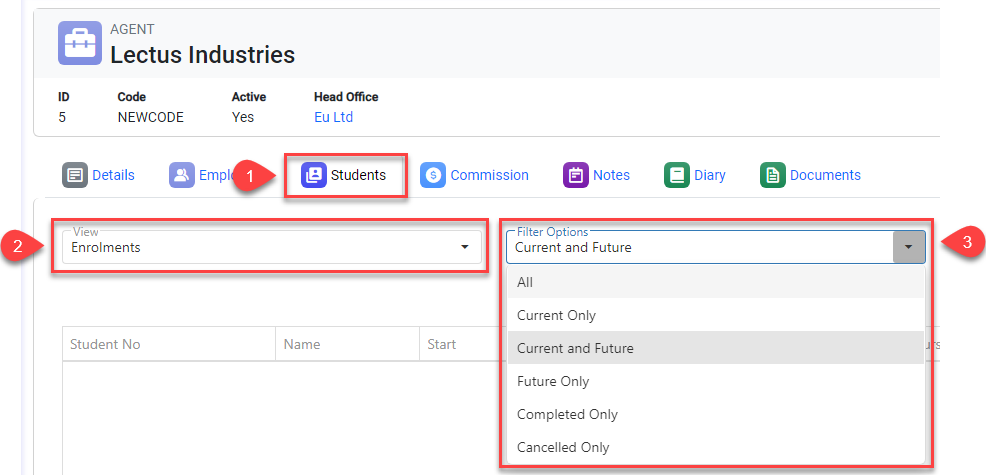
Task: Sort by Student No column header
Action: click(x=105, y=344)
